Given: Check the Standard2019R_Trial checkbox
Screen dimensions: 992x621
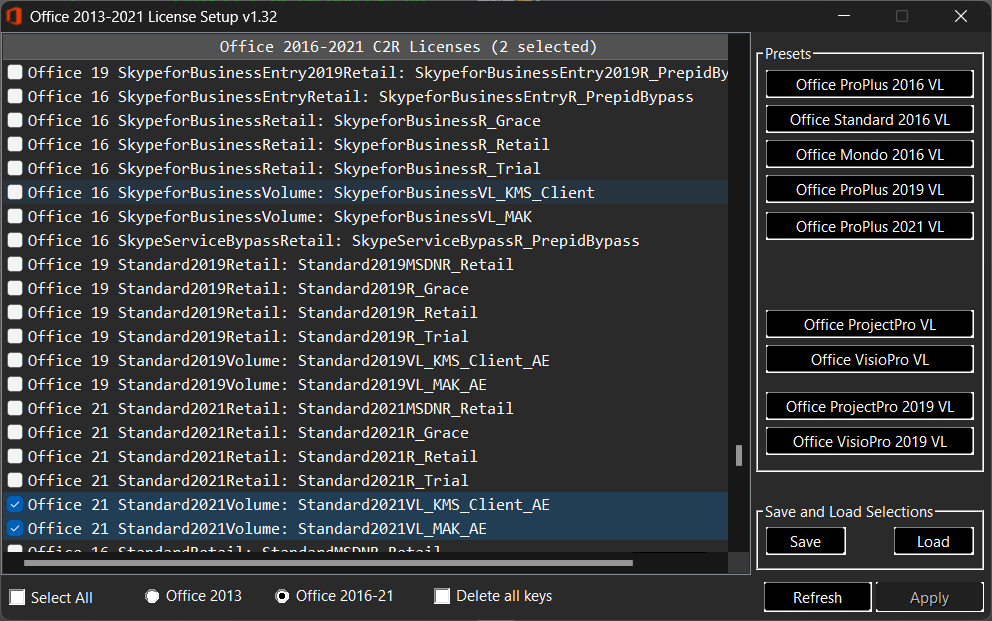Looking at the screenshot, I should [x=15, y=336].
